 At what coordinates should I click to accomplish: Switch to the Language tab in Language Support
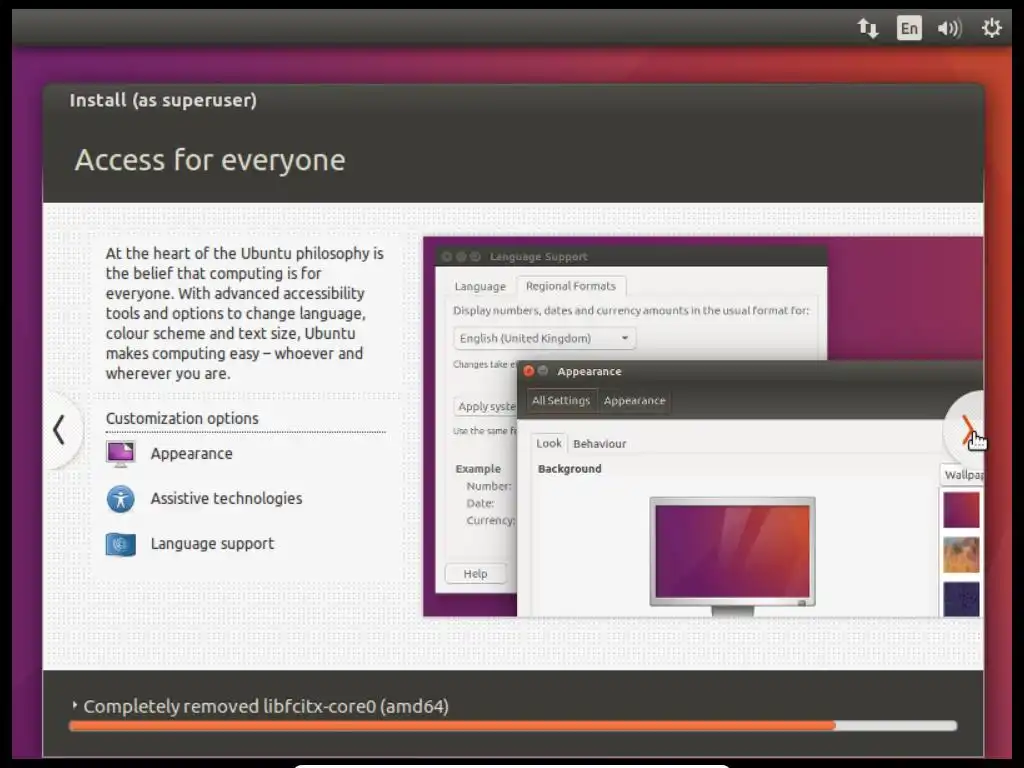(480, 286)
